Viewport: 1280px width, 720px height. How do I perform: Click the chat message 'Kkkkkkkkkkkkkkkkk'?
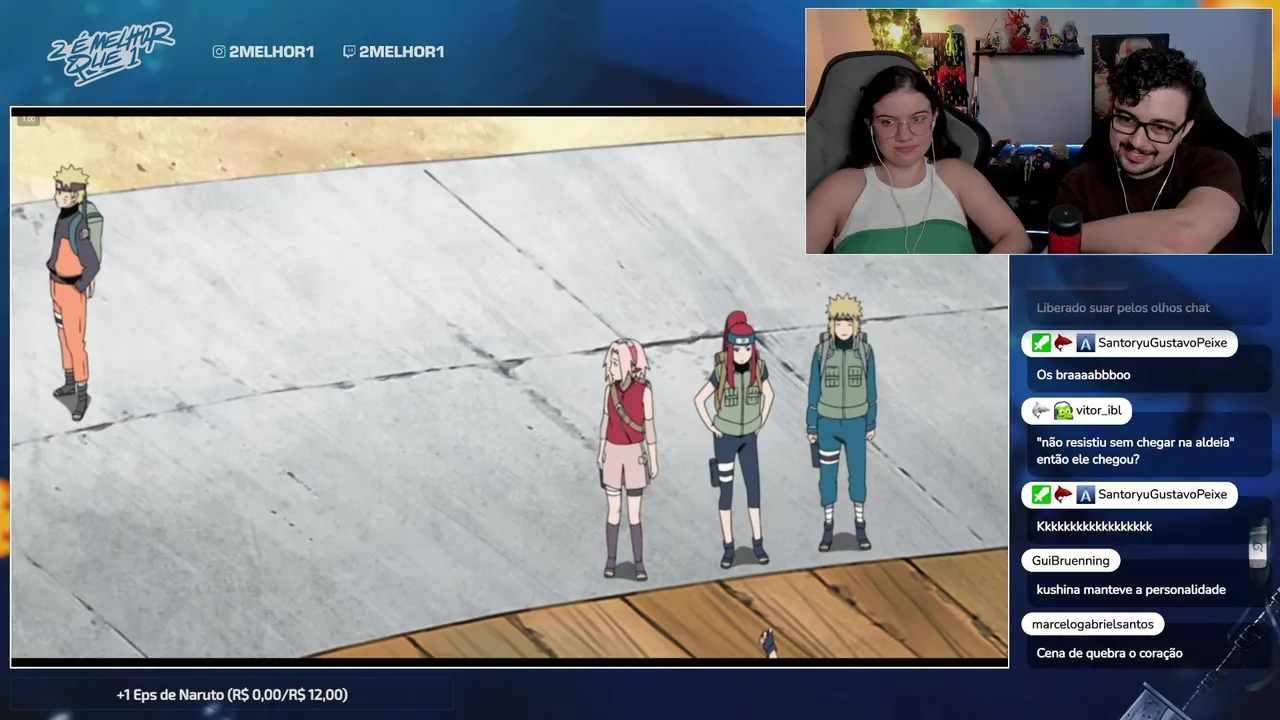(1094, 527)
